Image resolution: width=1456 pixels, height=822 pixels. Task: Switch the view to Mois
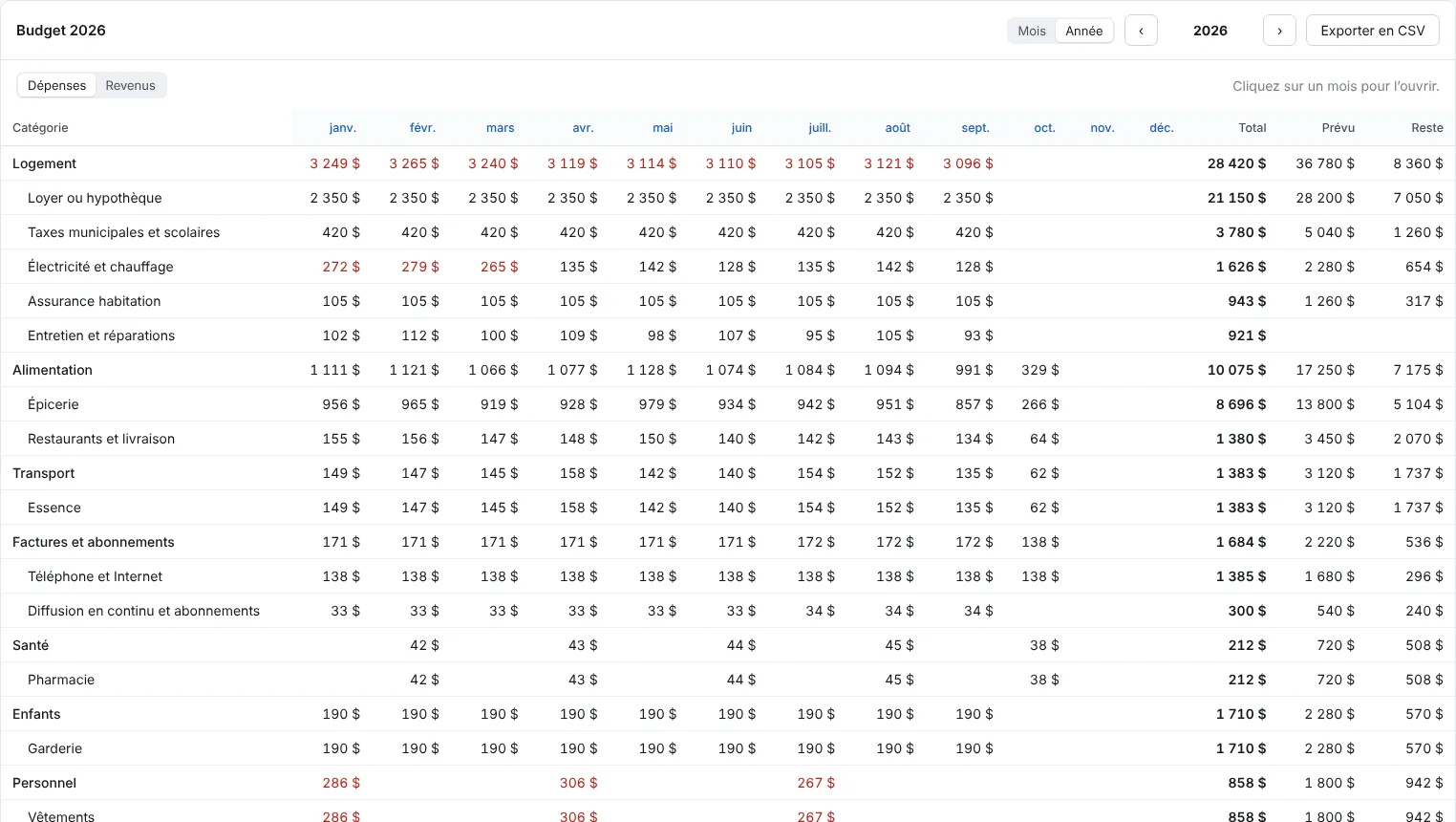point(1032,31)
